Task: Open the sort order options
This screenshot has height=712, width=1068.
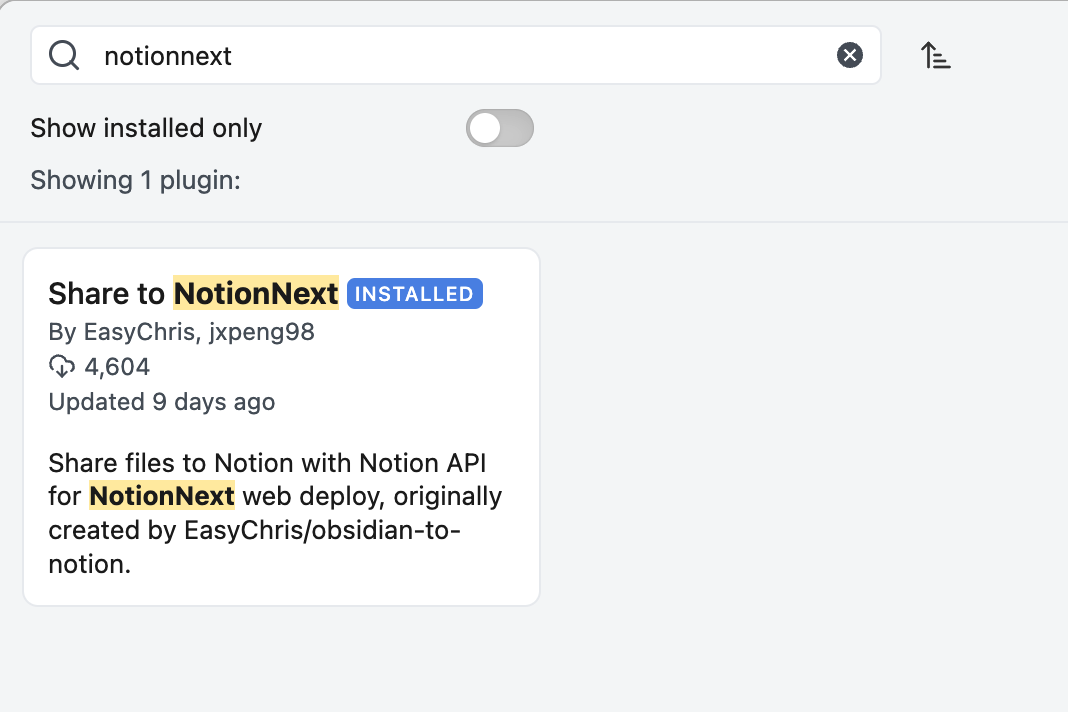Action: [x=935, y=56]
